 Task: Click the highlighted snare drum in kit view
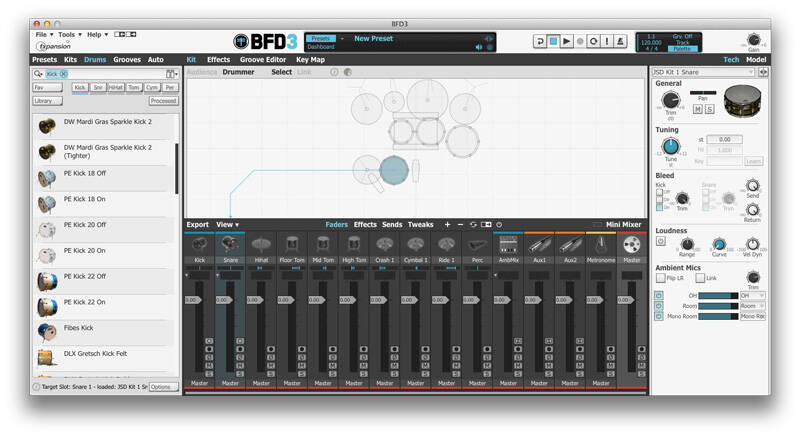[394, 170]
